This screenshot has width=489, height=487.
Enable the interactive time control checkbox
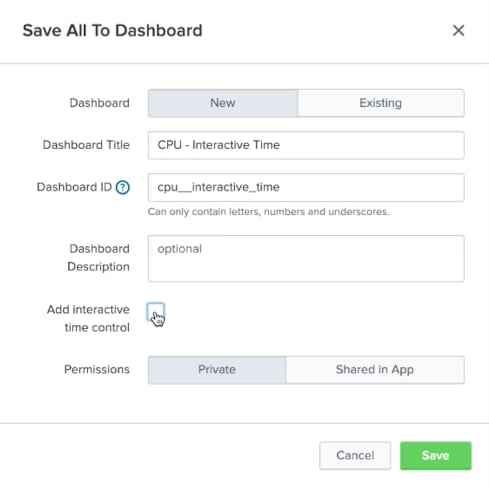click(156, 312)
